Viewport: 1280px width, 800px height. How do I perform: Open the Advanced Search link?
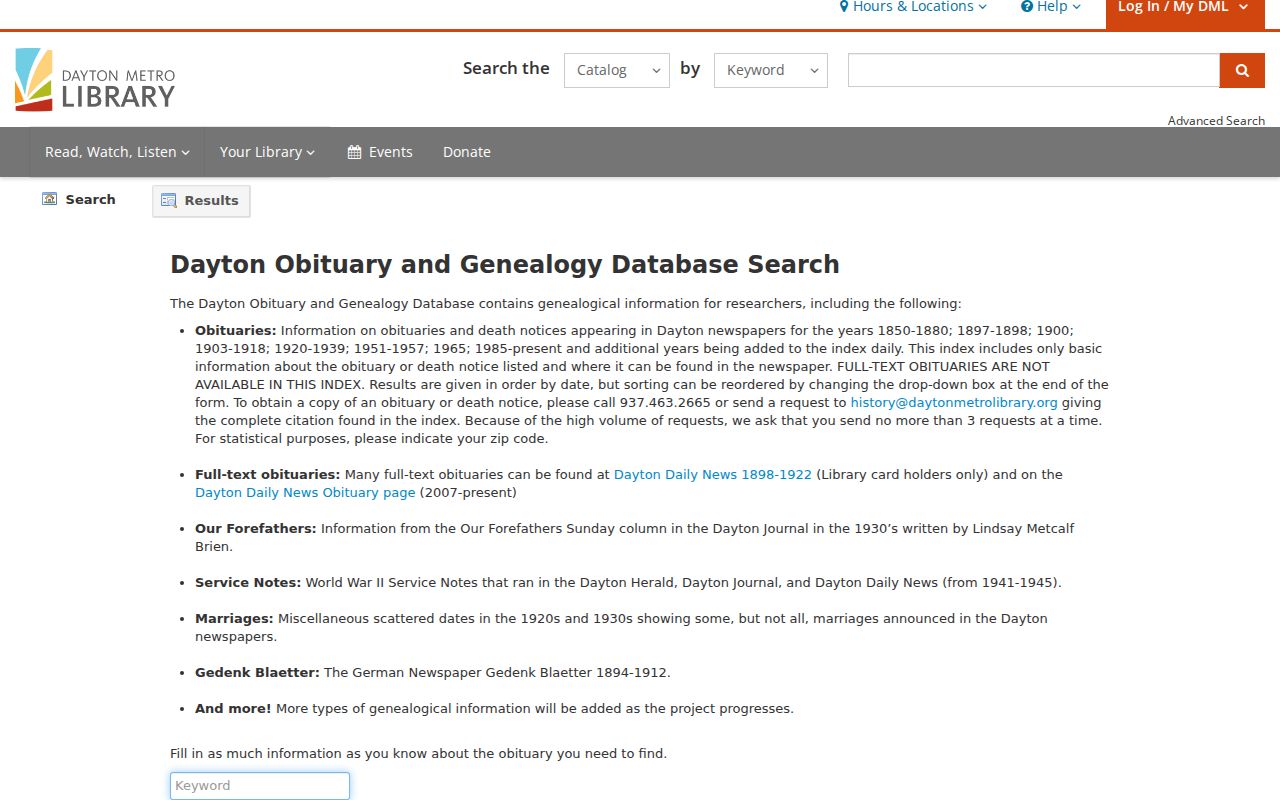(x=1216, y=120)
